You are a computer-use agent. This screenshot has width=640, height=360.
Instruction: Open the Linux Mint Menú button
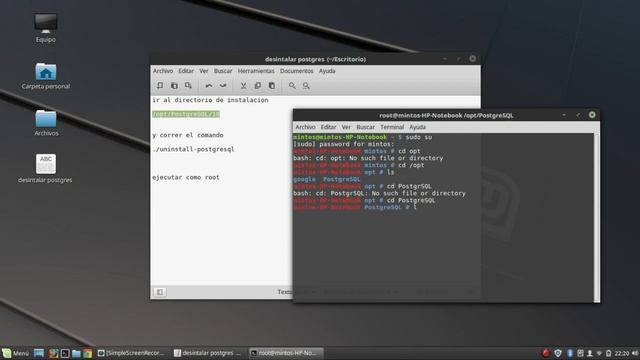(16, 353)
